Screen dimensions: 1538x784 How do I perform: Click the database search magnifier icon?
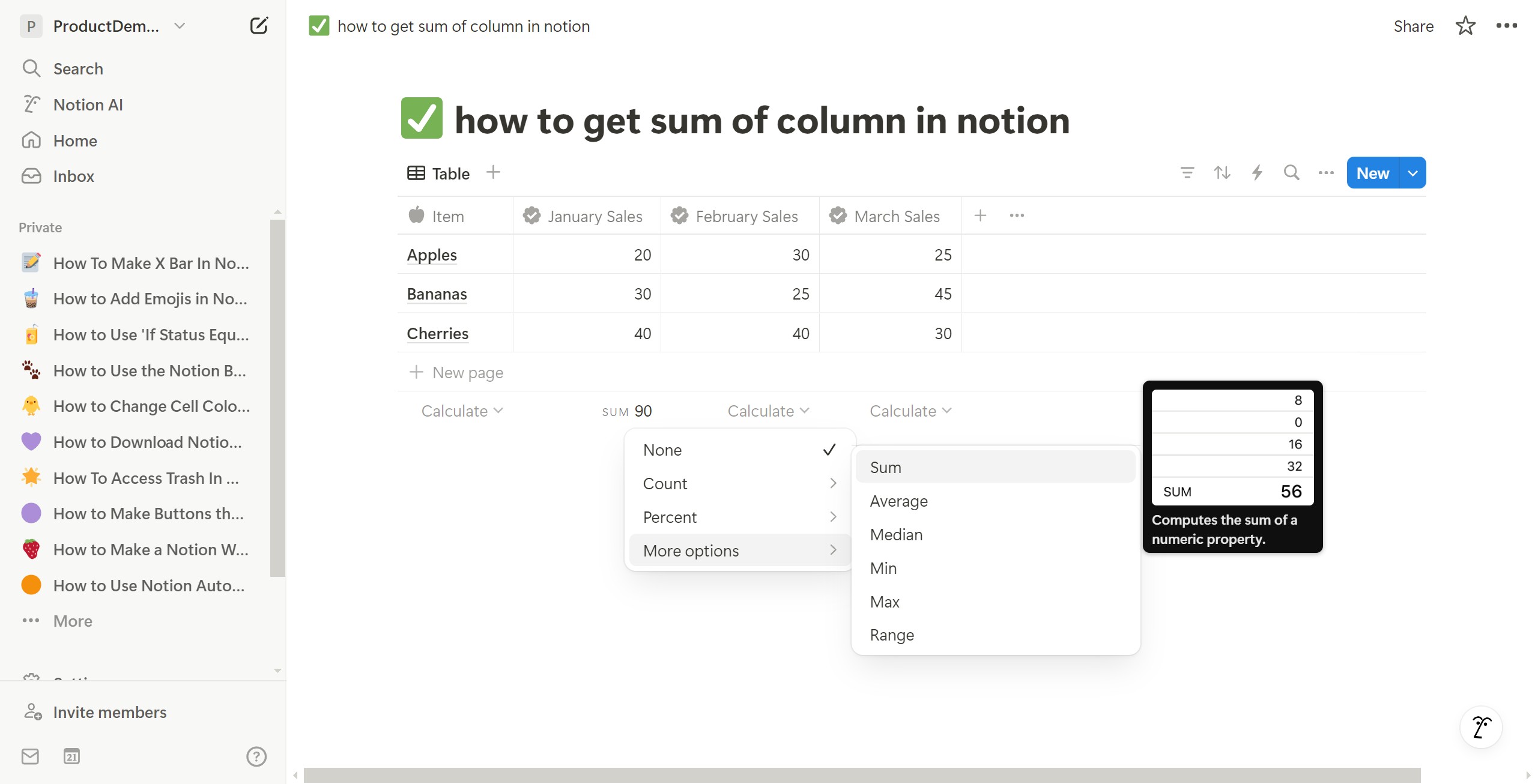tap(1291, 173)
